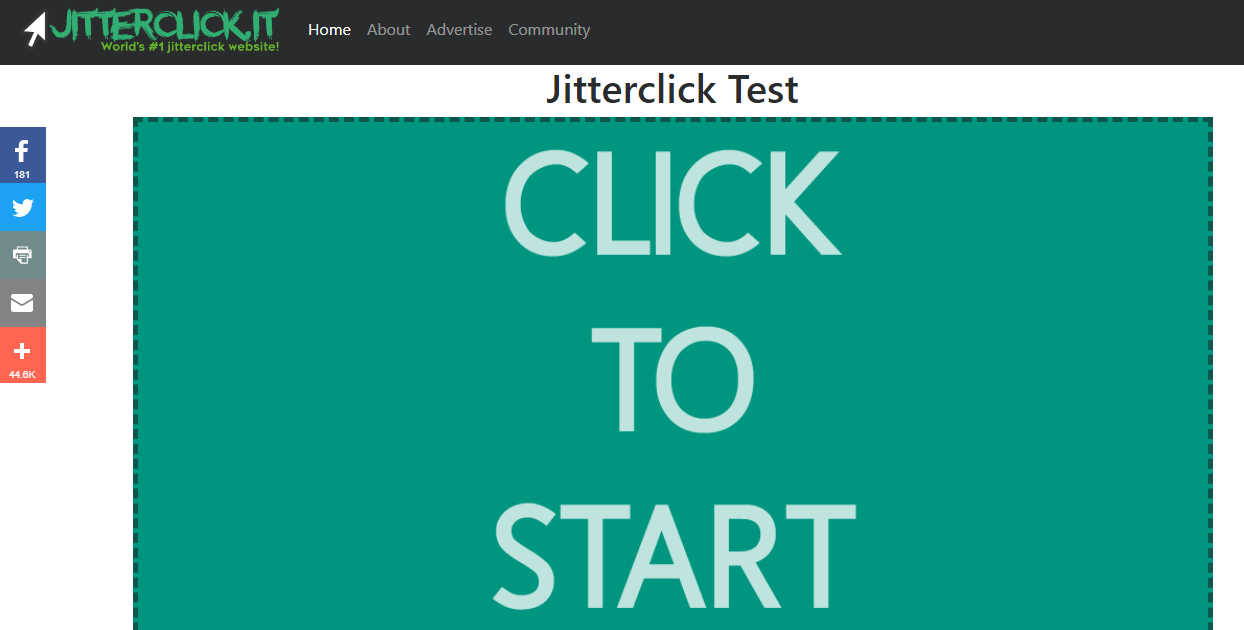This screenshot has width=1244, height=630.
Task: Open the Advertise page
Action: [459, 30]
